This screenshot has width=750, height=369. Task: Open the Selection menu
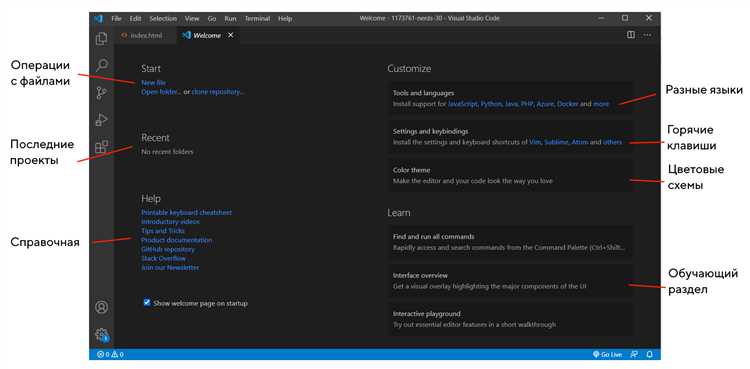coord(163,19)
